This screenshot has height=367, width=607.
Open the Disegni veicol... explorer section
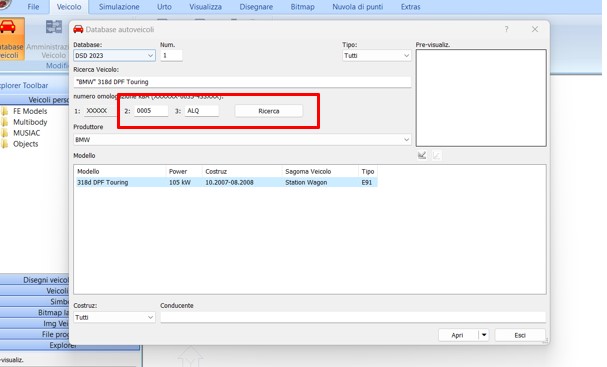click(x=35, y=280)
